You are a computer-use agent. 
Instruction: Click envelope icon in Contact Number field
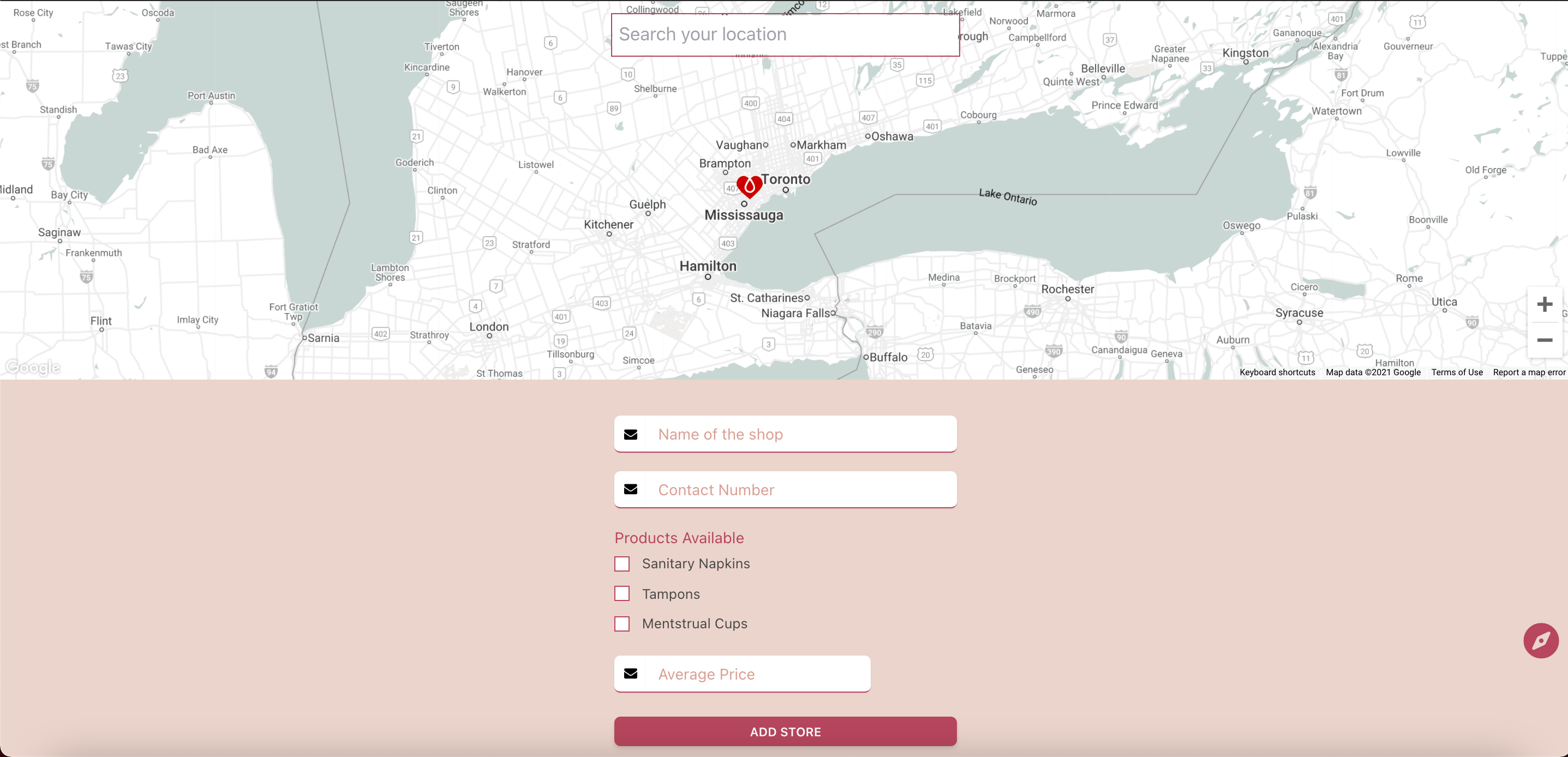[x=631, y=490]
